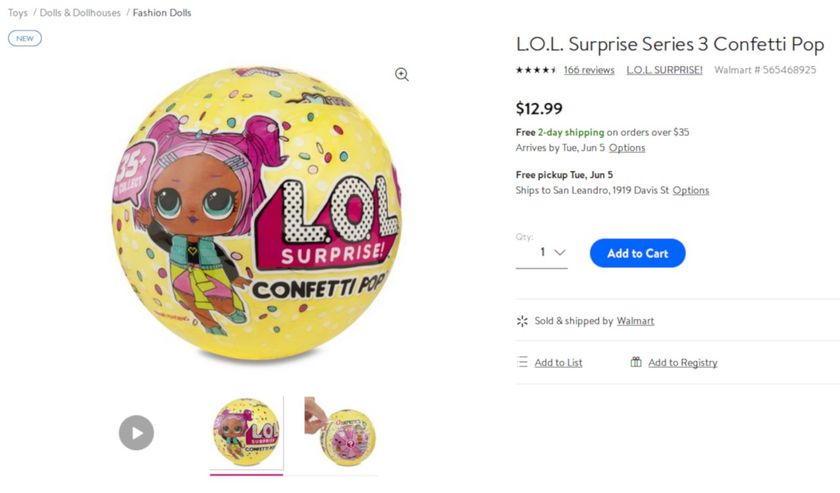840x493 pixels.
Task: Open the quantity dropdown
Action: click(x=542, y=253)
